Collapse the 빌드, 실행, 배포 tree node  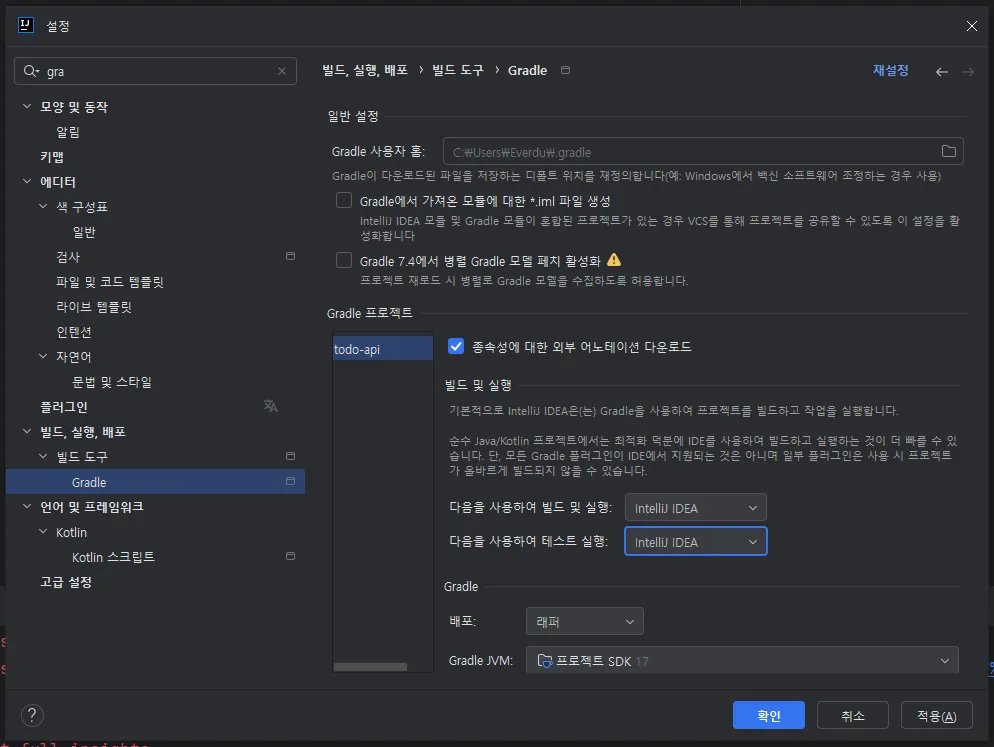click(x=27, y=431)
